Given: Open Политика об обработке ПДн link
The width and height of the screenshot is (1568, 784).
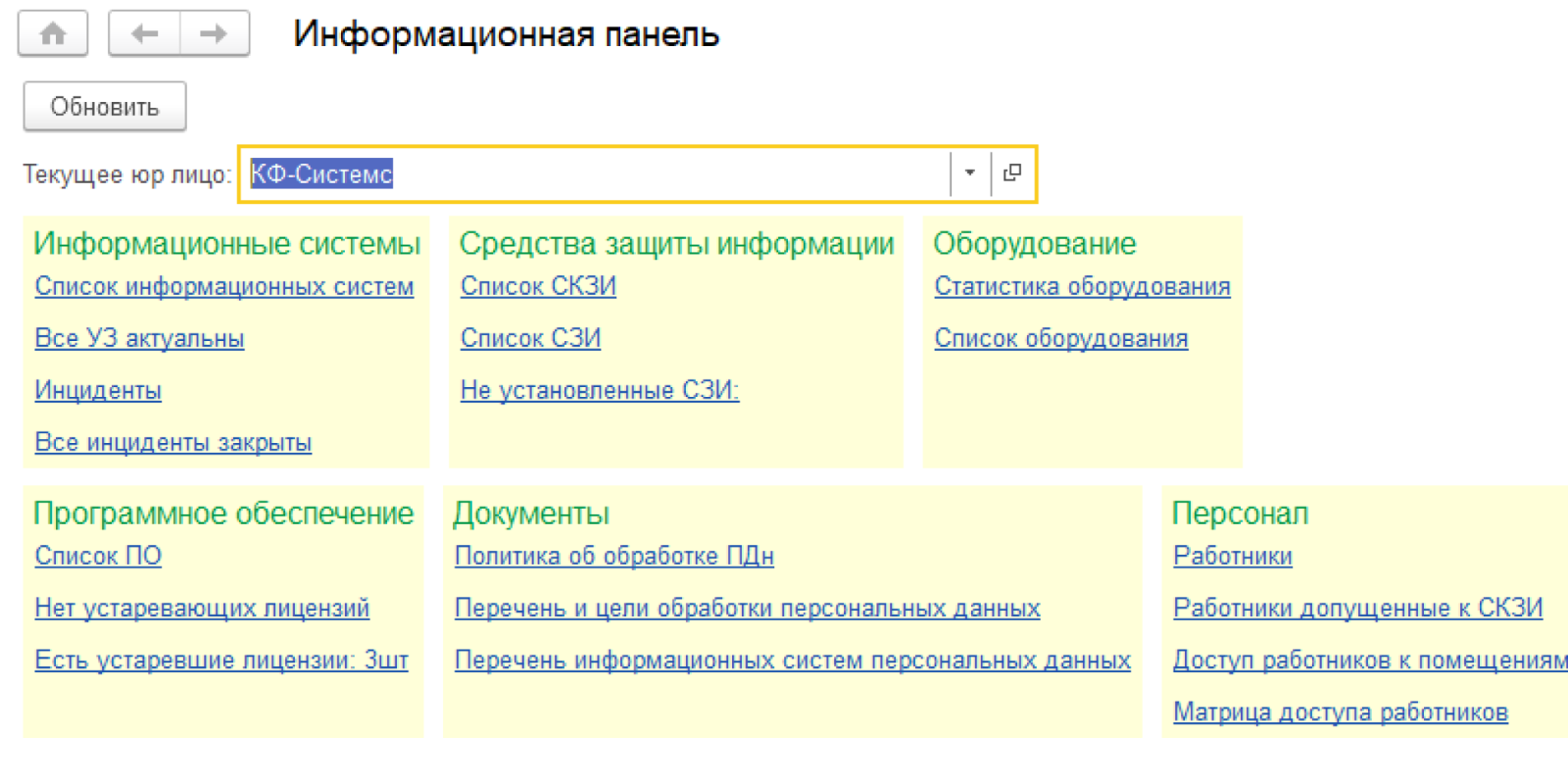Looking at the screenshot, I should (x=614, y=556).
